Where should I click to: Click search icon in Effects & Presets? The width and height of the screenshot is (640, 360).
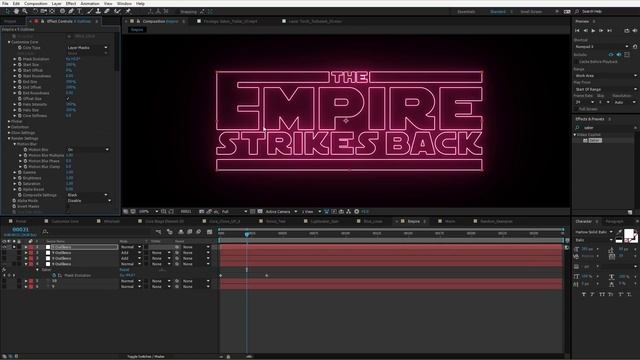click(577, 128)
